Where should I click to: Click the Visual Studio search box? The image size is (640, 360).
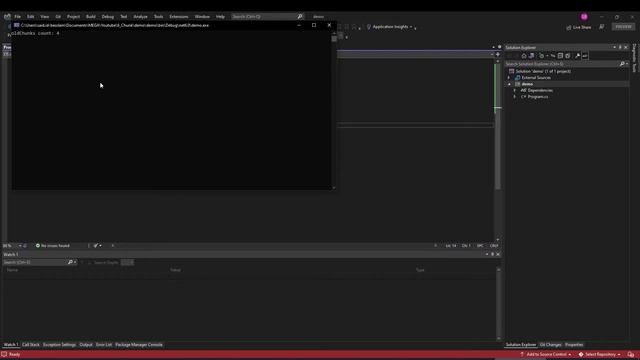point(267,17)
